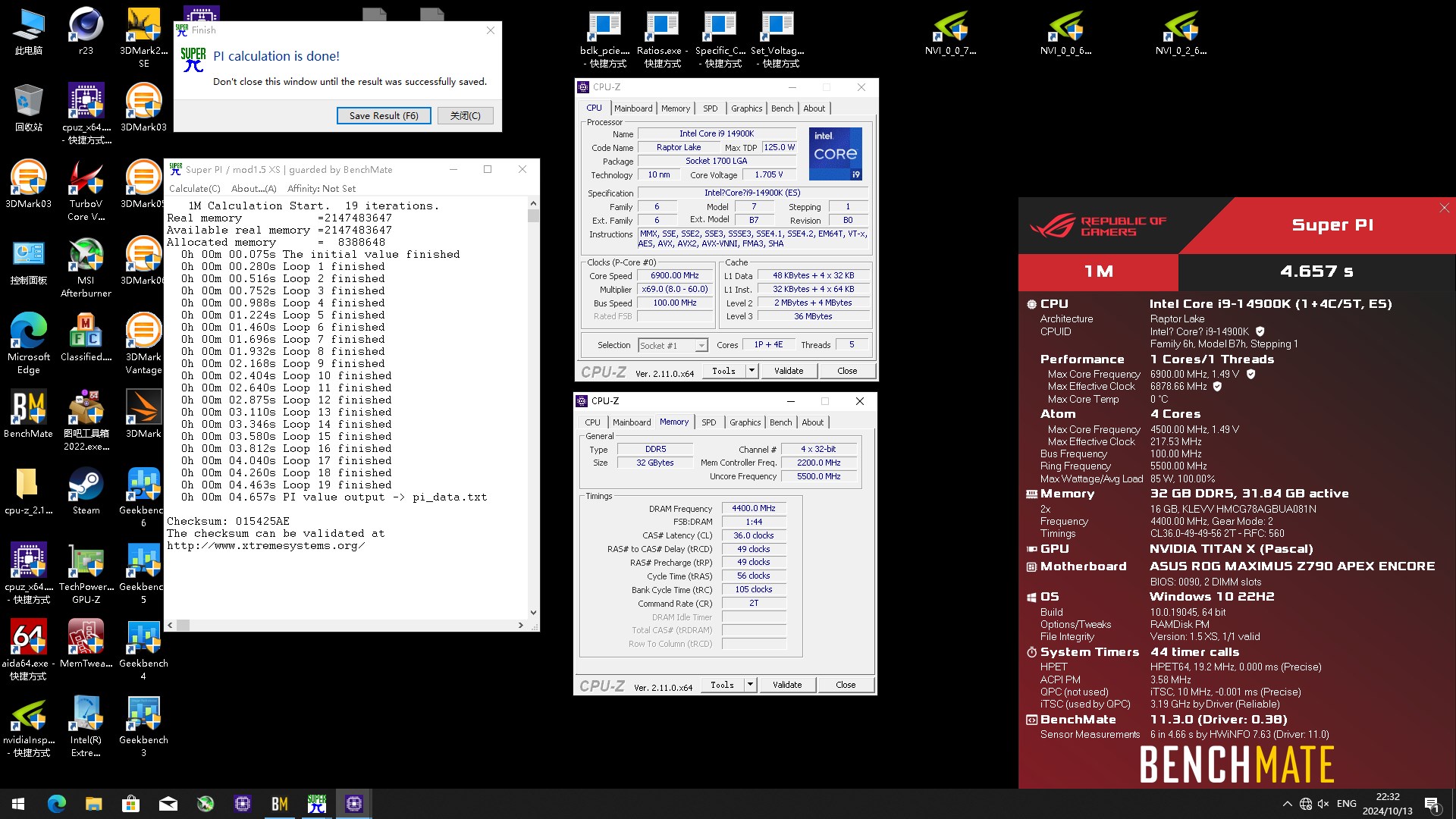Viewport: 1456px width, 819px height.
Task: Open bclk_pcie shortcut on desktop
Action: click(604, 39)
